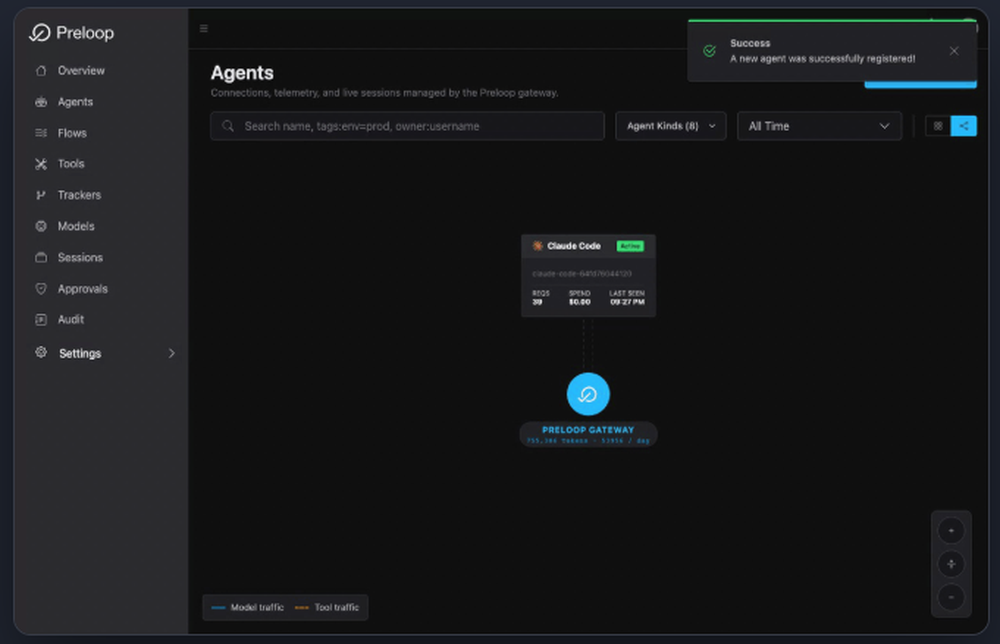Open Settings in sidebar menu
The width and height of the screenshot is (1000, 644).
[80, 353]
